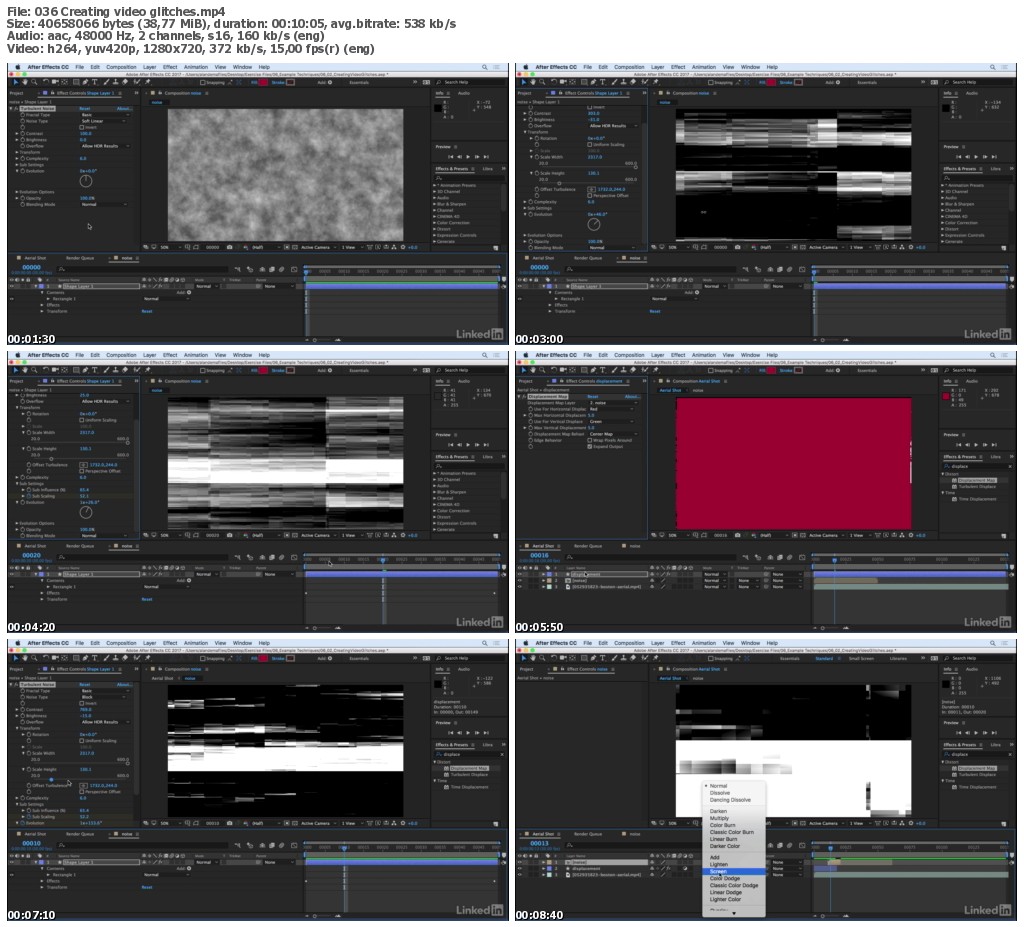Select the Selection arrow tool in the 00:08:40 frame
The height and width of the screenshot is (927, 1024).
(x=523, y=659)
